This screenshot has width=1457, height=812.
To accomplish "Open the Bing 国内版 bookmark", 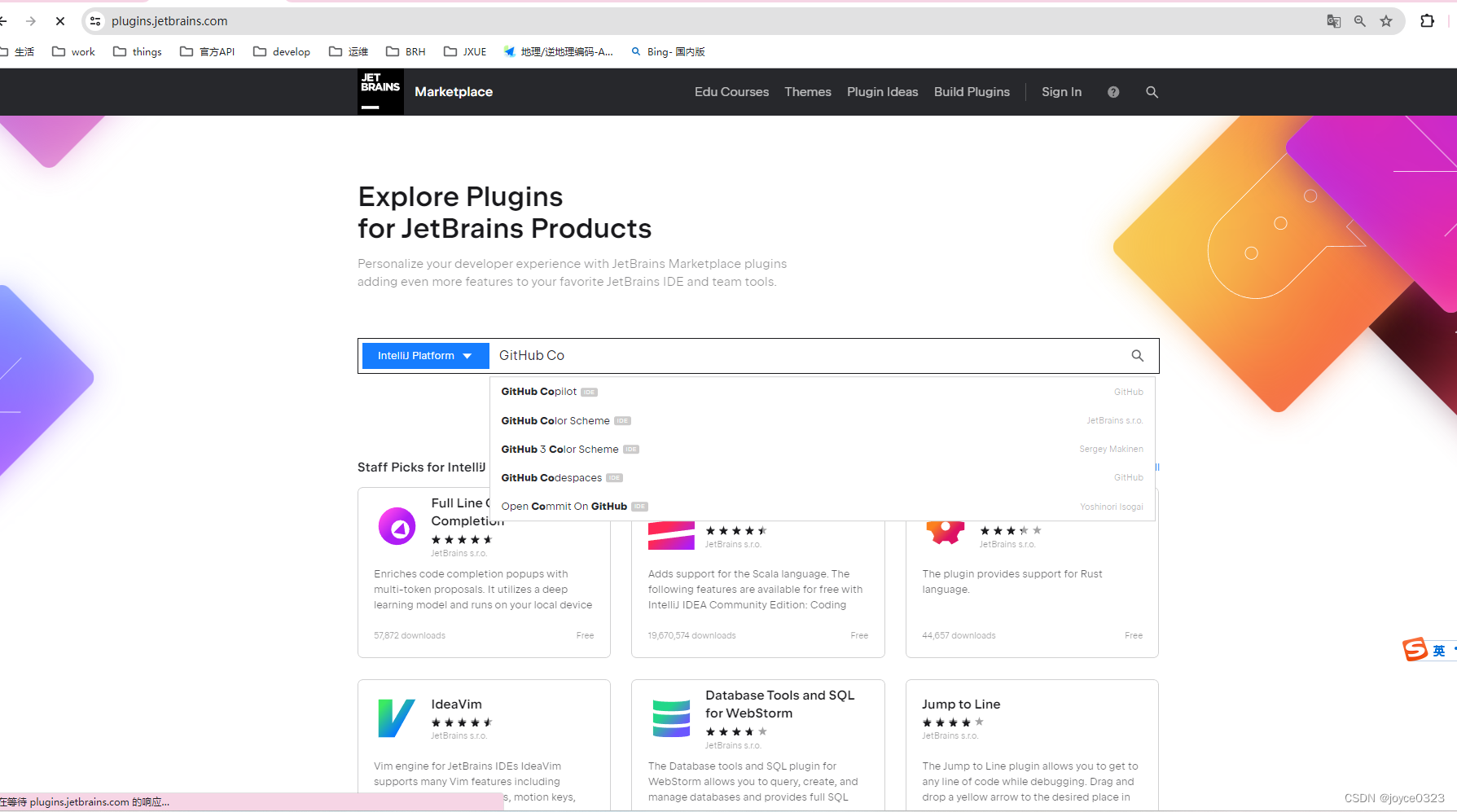I will tap(668, 51).
